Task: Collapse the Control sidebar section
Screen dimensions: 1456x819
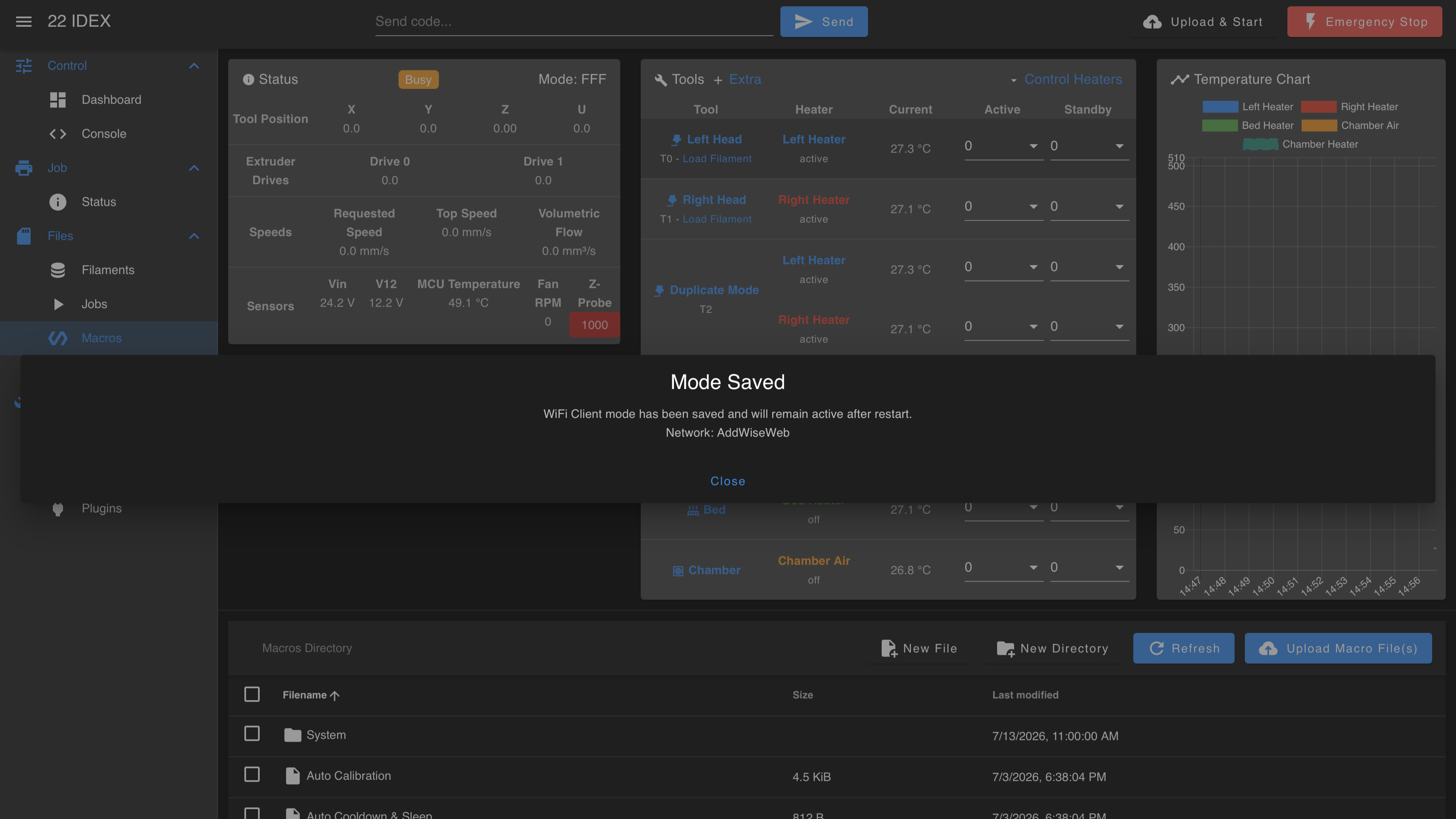Action: click(x=194, y=66)
